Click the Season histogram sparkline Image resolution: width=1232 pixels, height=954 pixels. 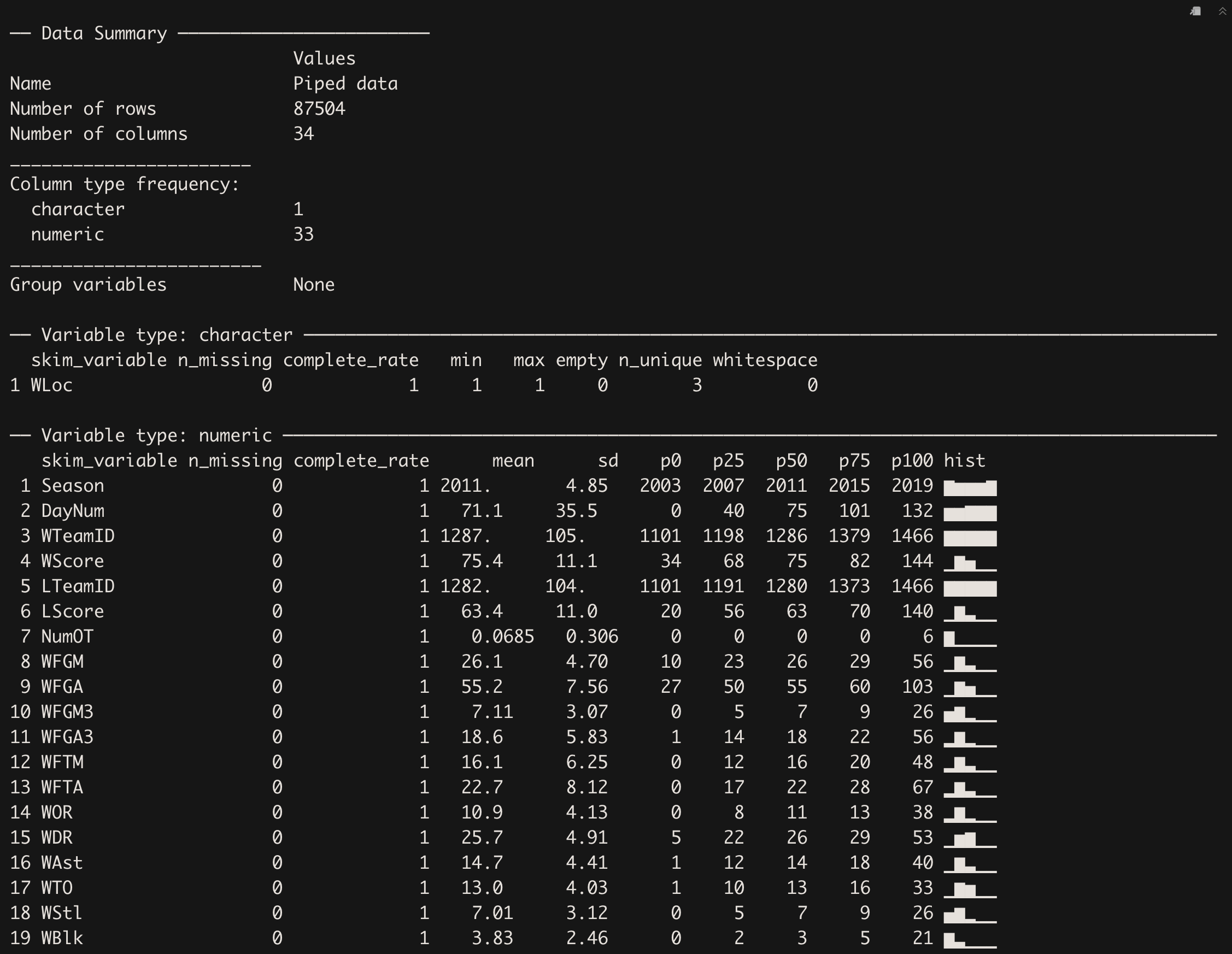point(970,487)
